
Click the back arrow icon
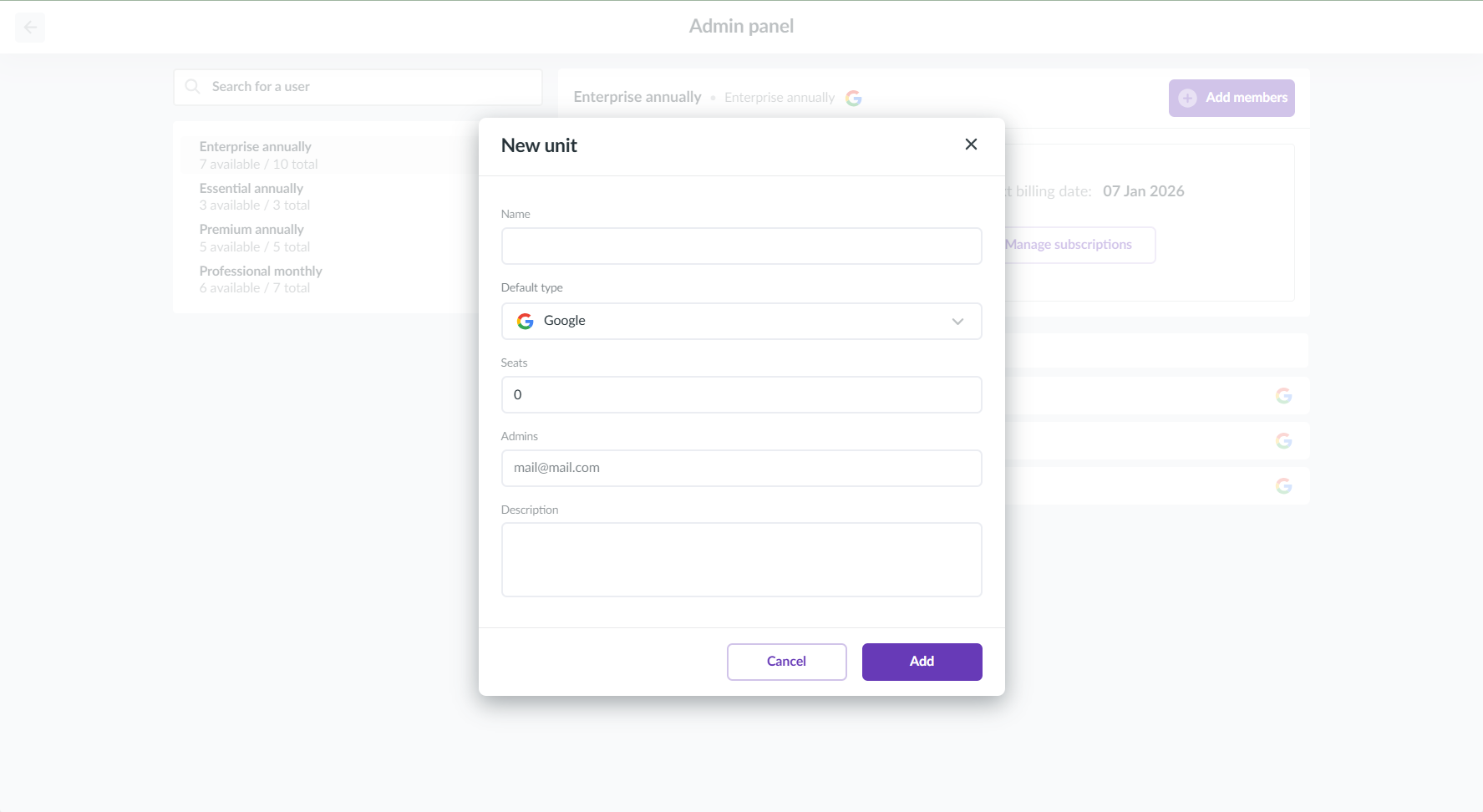coord(30,28)
